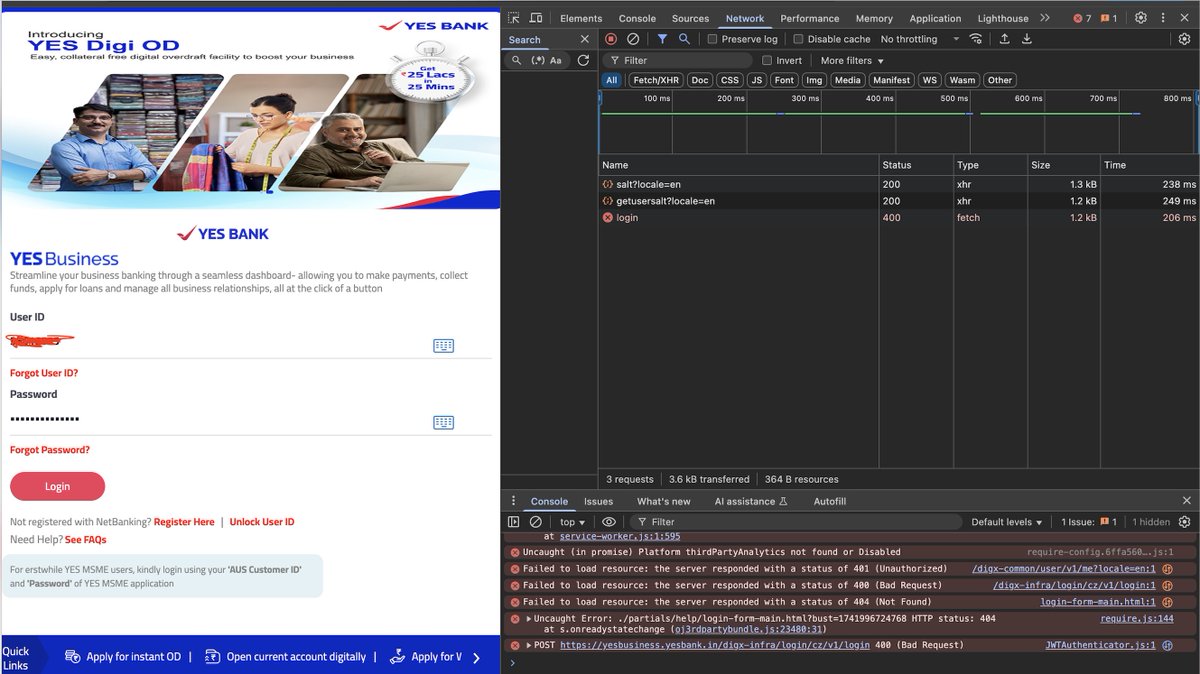The width and height of the screenshot is (1200, 674).
Task: Open the No throttling dropdown
Action: (x=919, y=39)
